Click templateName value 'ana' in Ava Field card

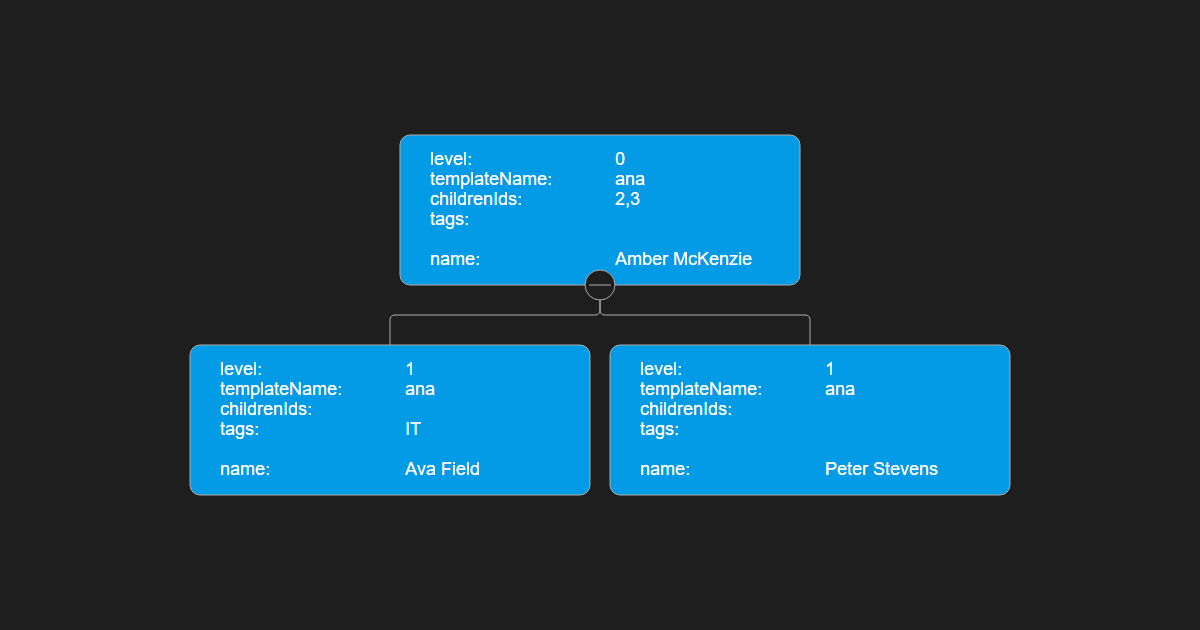420,389
